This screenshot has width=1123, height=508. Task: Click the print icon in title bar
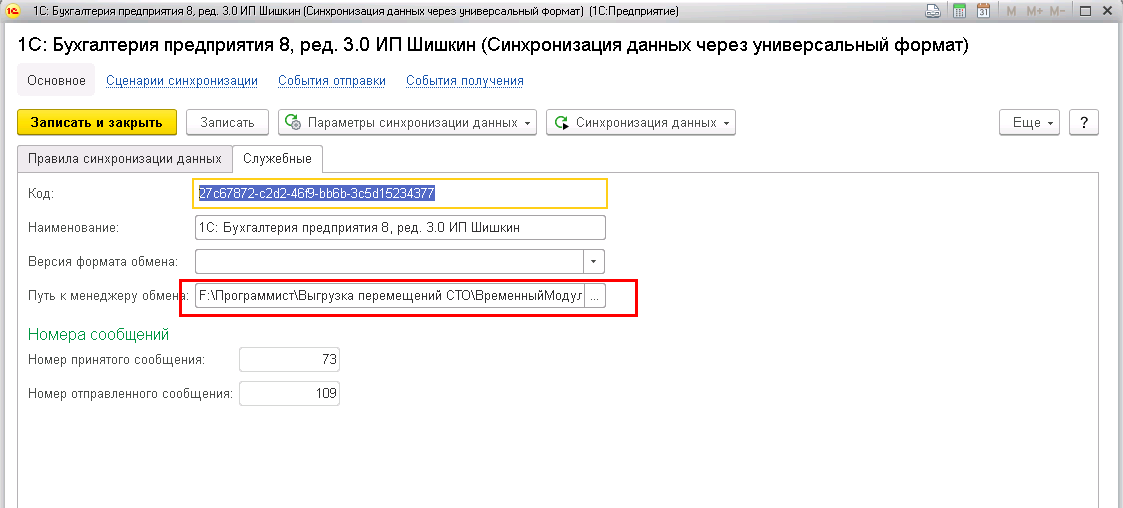pyautogui.click(x=932, y=11)
